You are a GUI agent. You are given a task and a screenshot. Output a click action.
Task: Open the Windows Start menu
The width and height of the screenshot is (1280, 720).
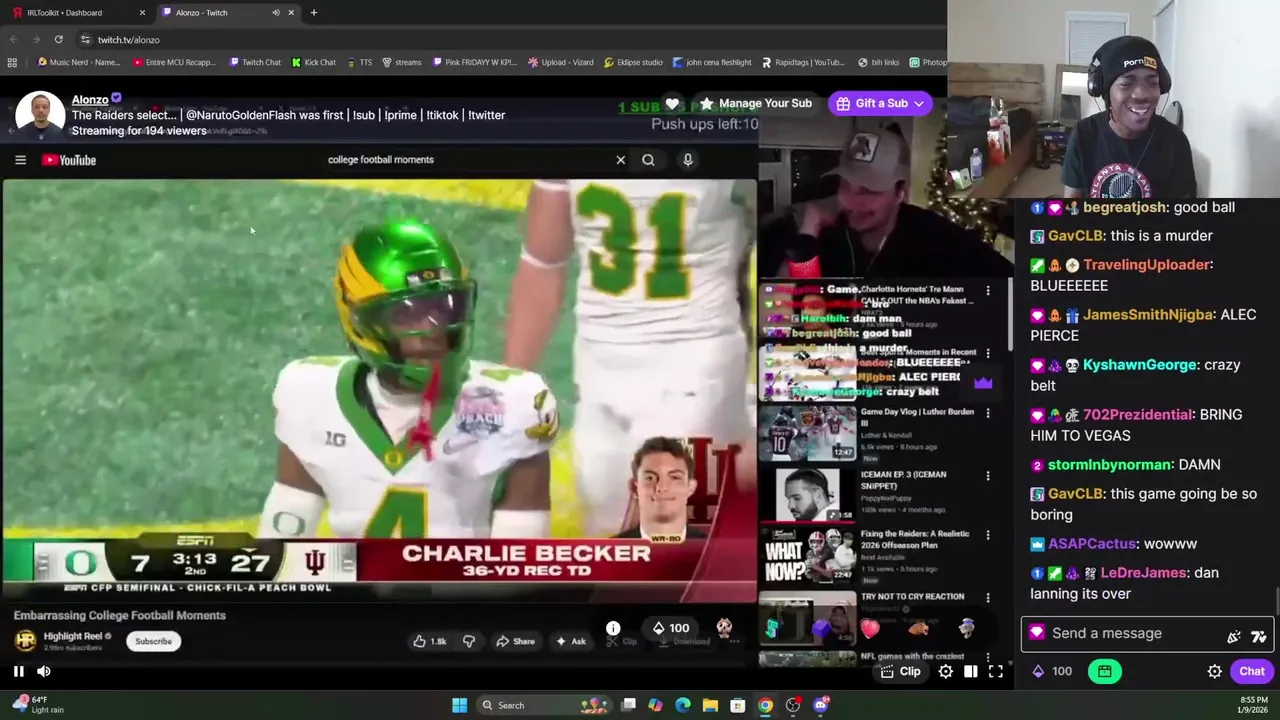(459, 705)
